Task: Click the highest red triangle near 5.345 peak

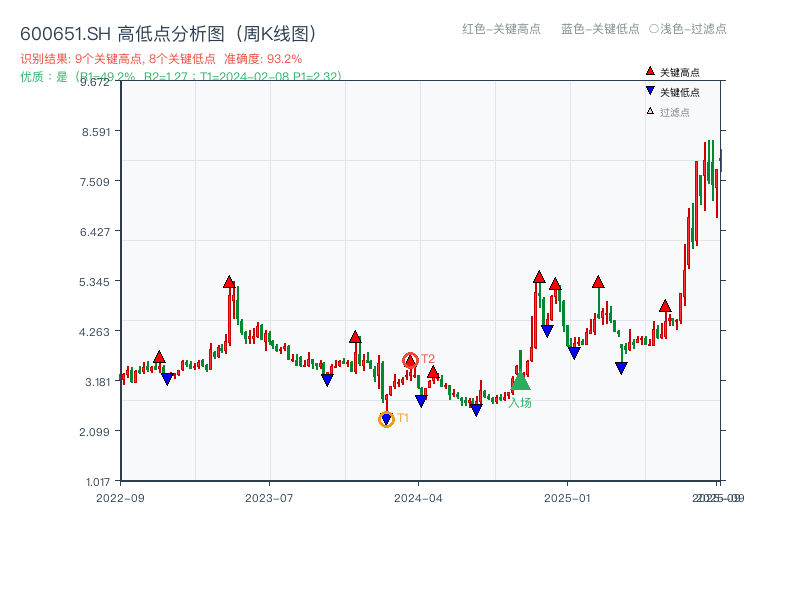Action: (x=229, y=280)
